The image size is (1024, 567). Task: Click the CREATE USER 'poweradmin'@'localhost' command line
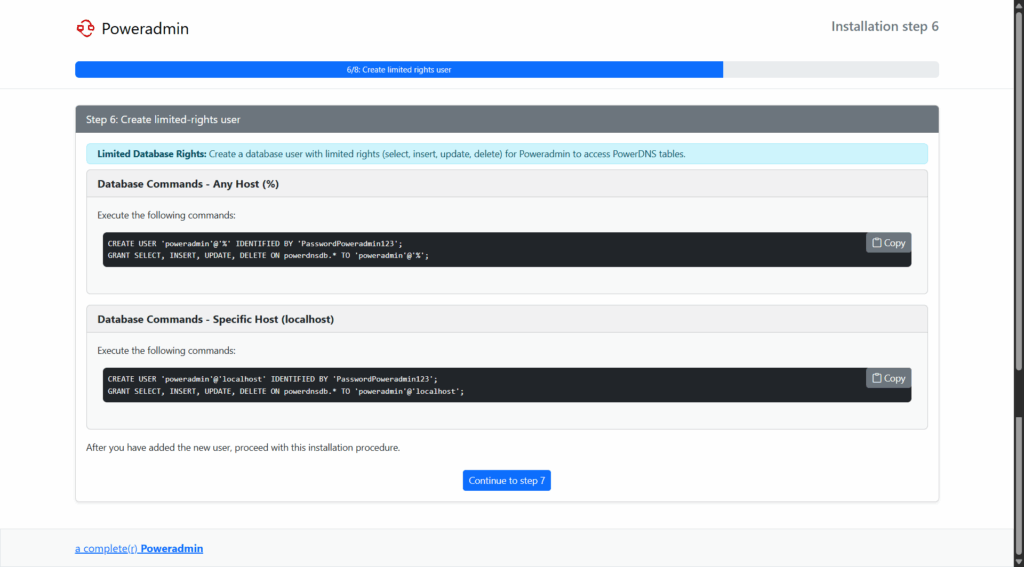[x=273, y=379]
